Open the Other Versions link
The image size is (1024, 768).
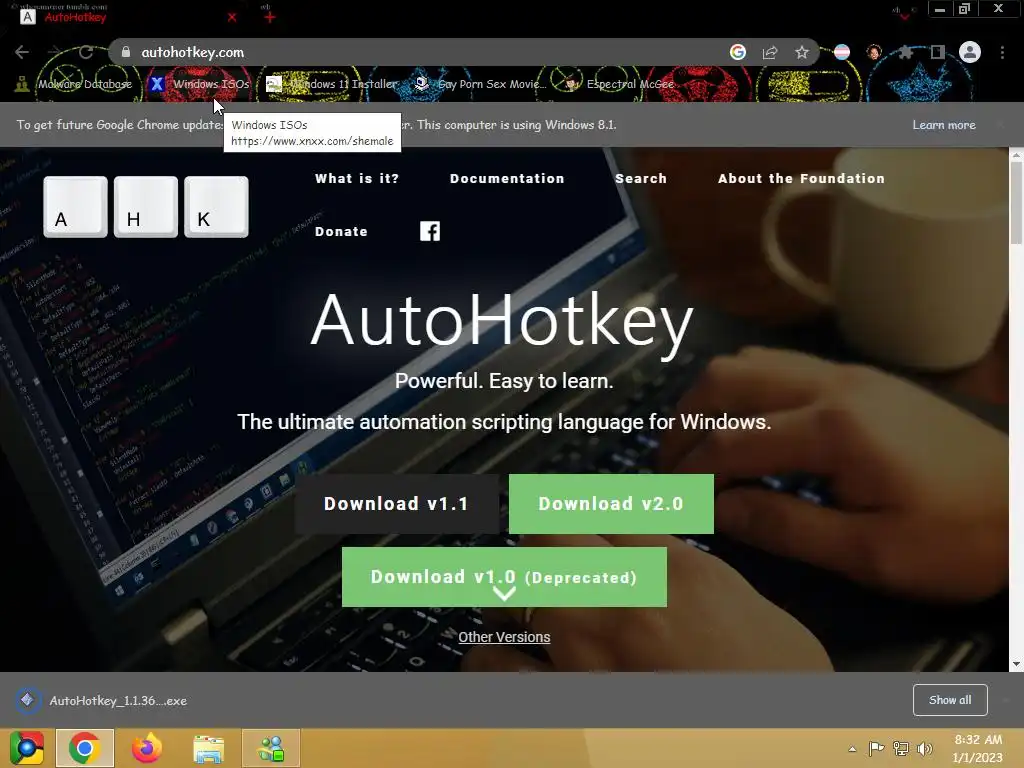click(504, 637)
